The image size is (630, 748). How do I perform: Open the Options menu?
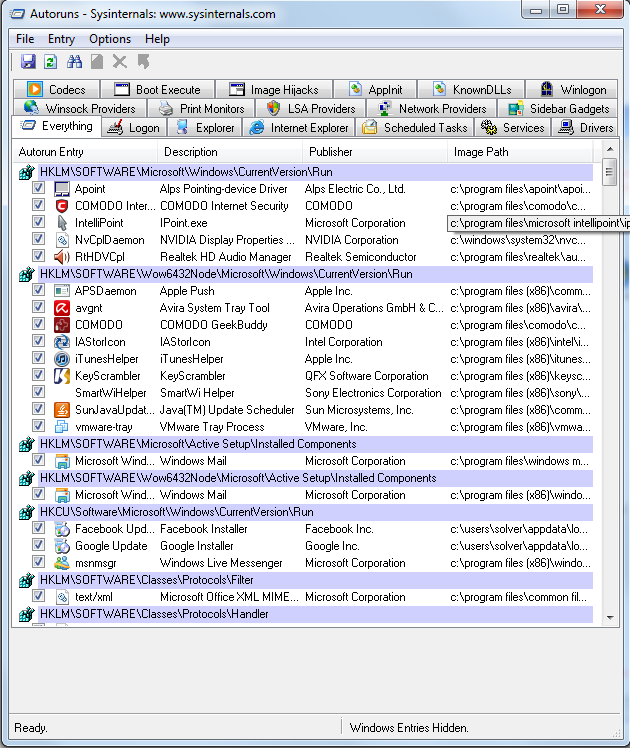110,39
